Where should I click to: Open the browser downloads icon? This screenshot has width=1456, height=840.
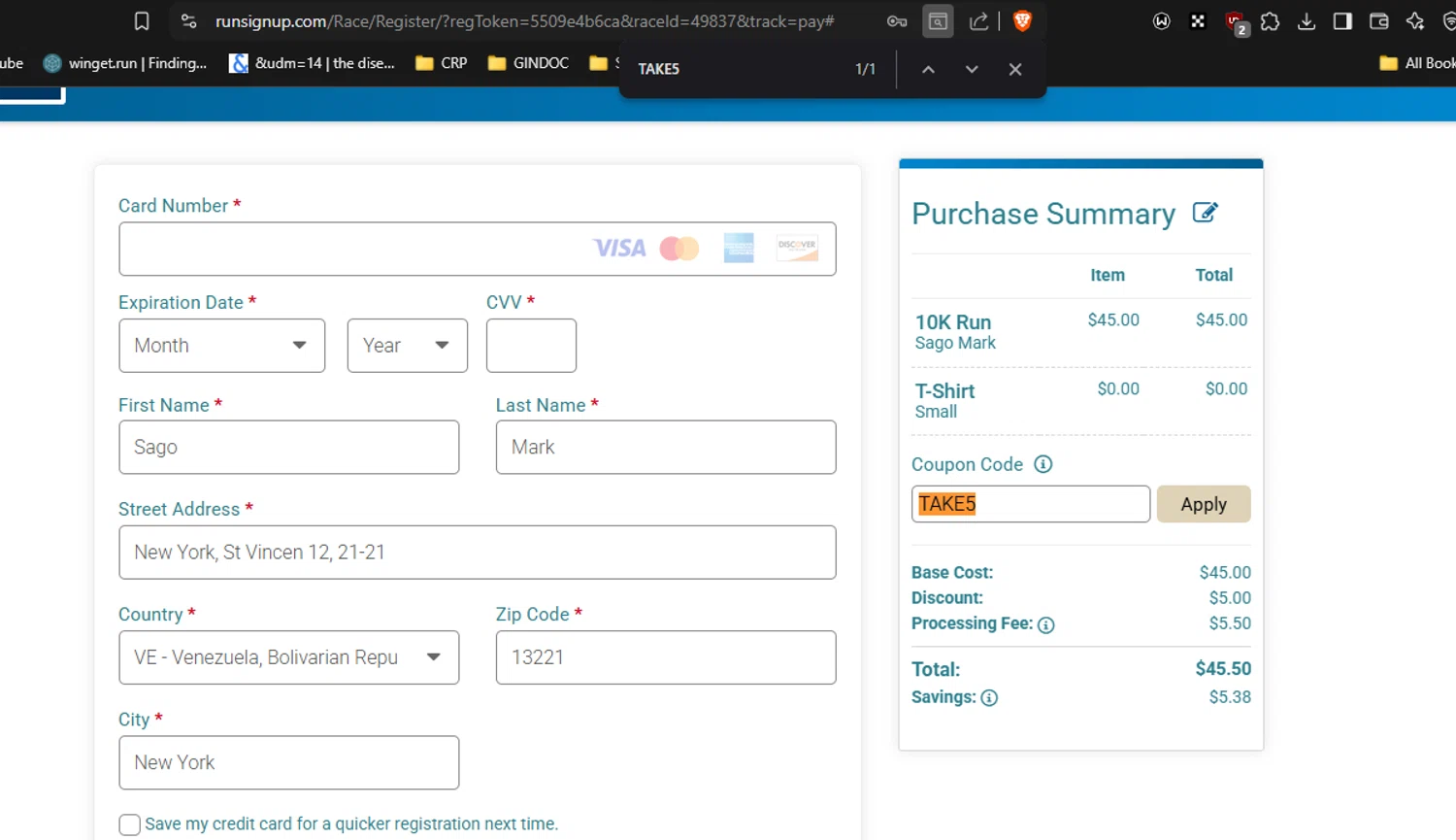[1307, 21]
